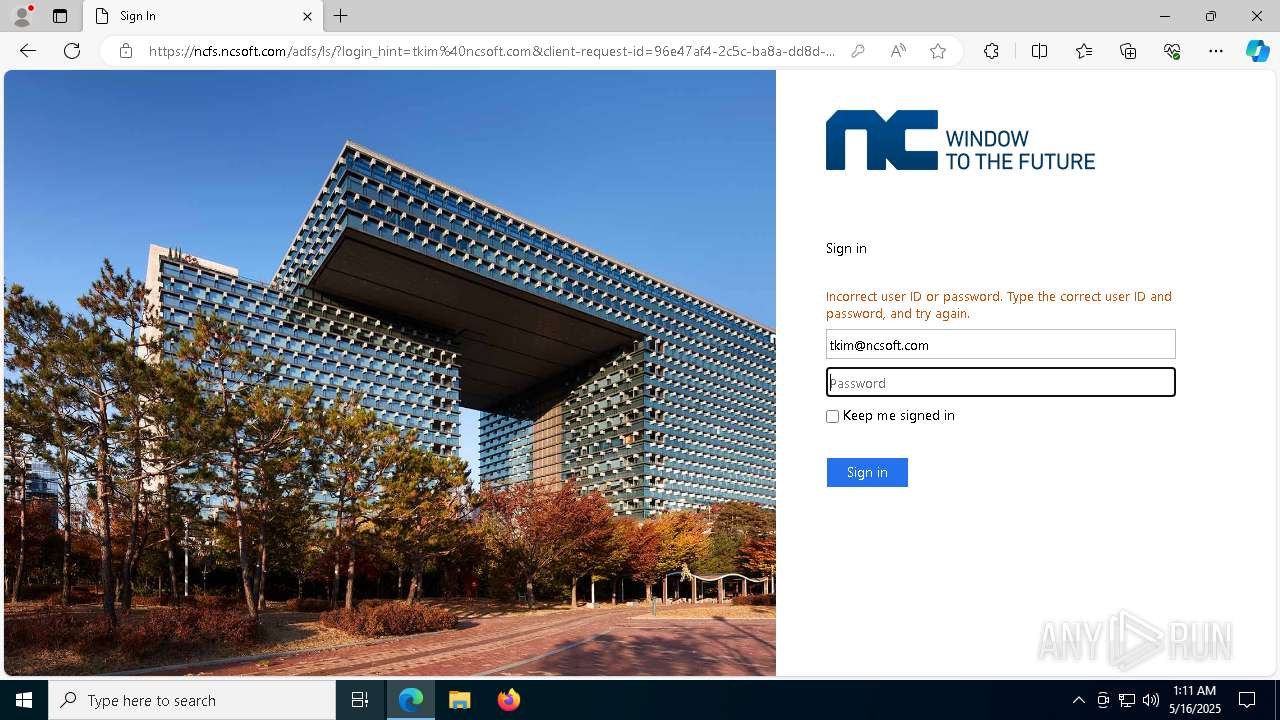Toggle split screen view
Screen dimensions: 1280x720
[1039, 51]
